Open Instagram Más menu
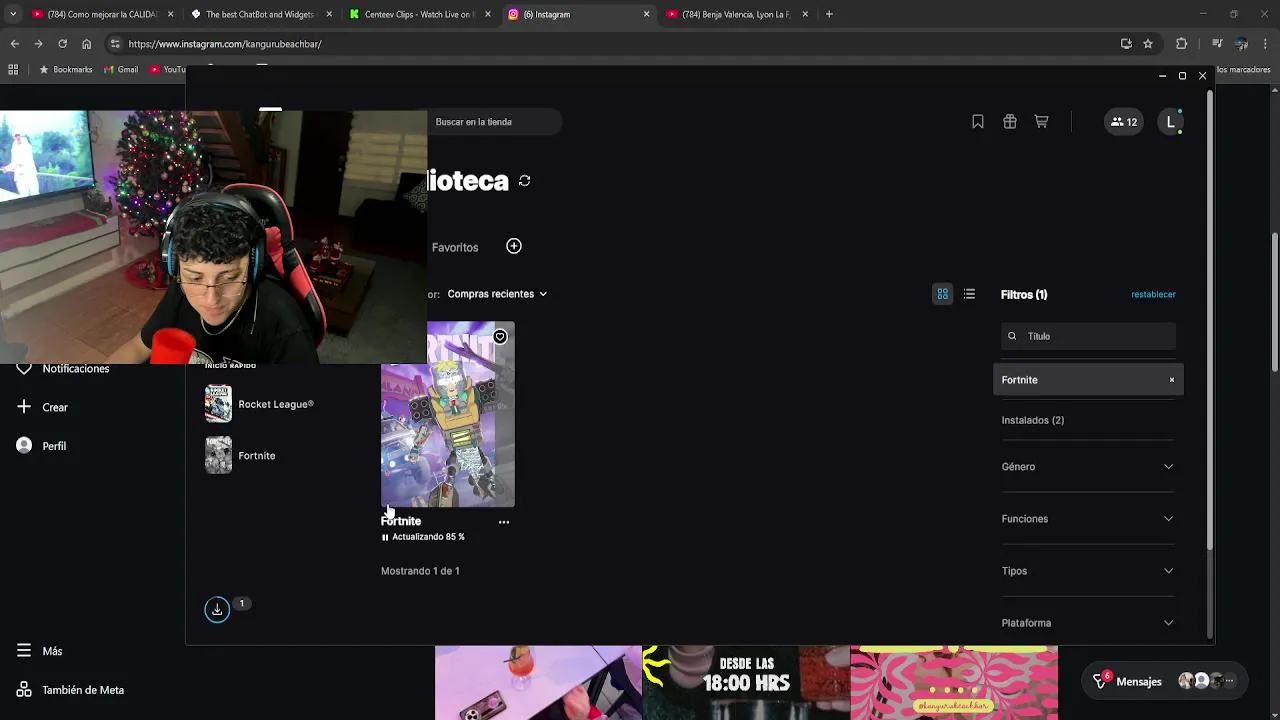The image size is (1280, 720). (39, 651)
